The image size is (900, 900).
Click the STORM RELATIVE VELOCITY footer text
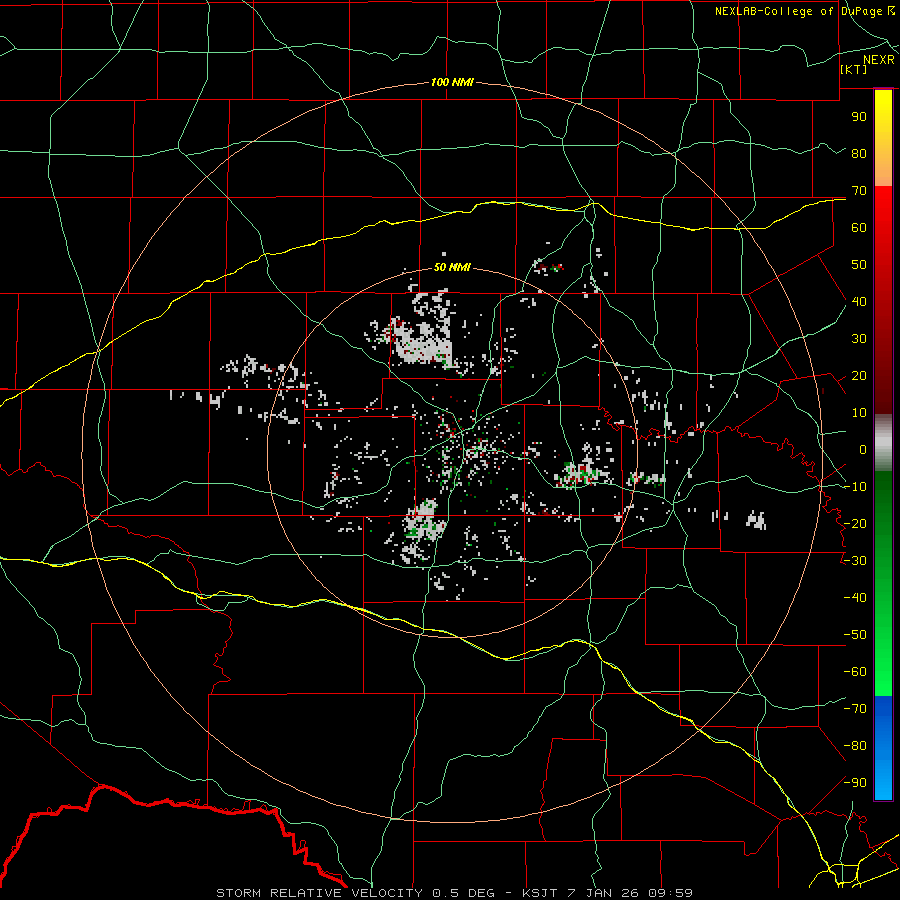coord(321,893)
